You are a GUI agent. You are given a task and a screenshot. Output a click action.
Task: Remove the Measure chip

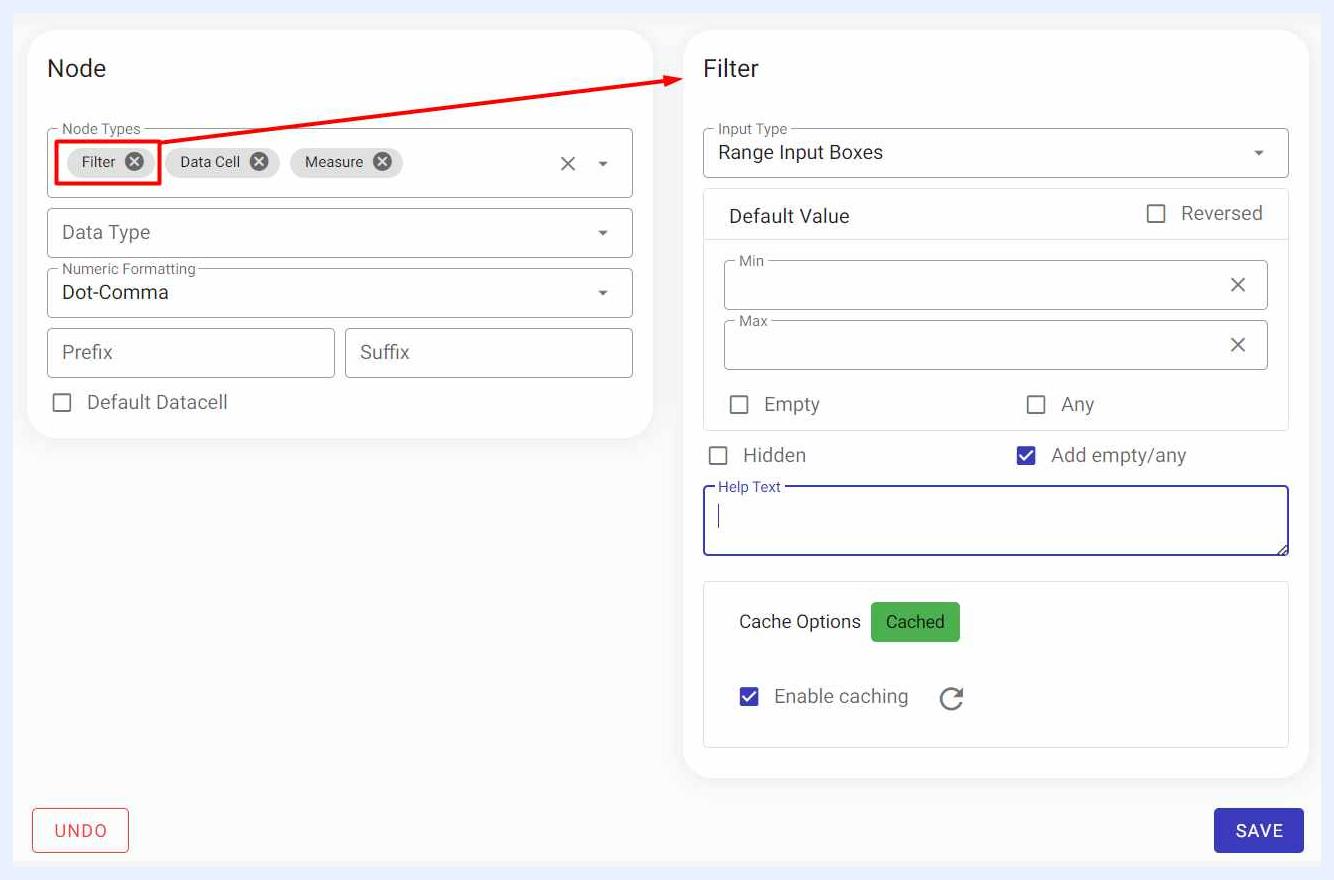coord(382,162)
